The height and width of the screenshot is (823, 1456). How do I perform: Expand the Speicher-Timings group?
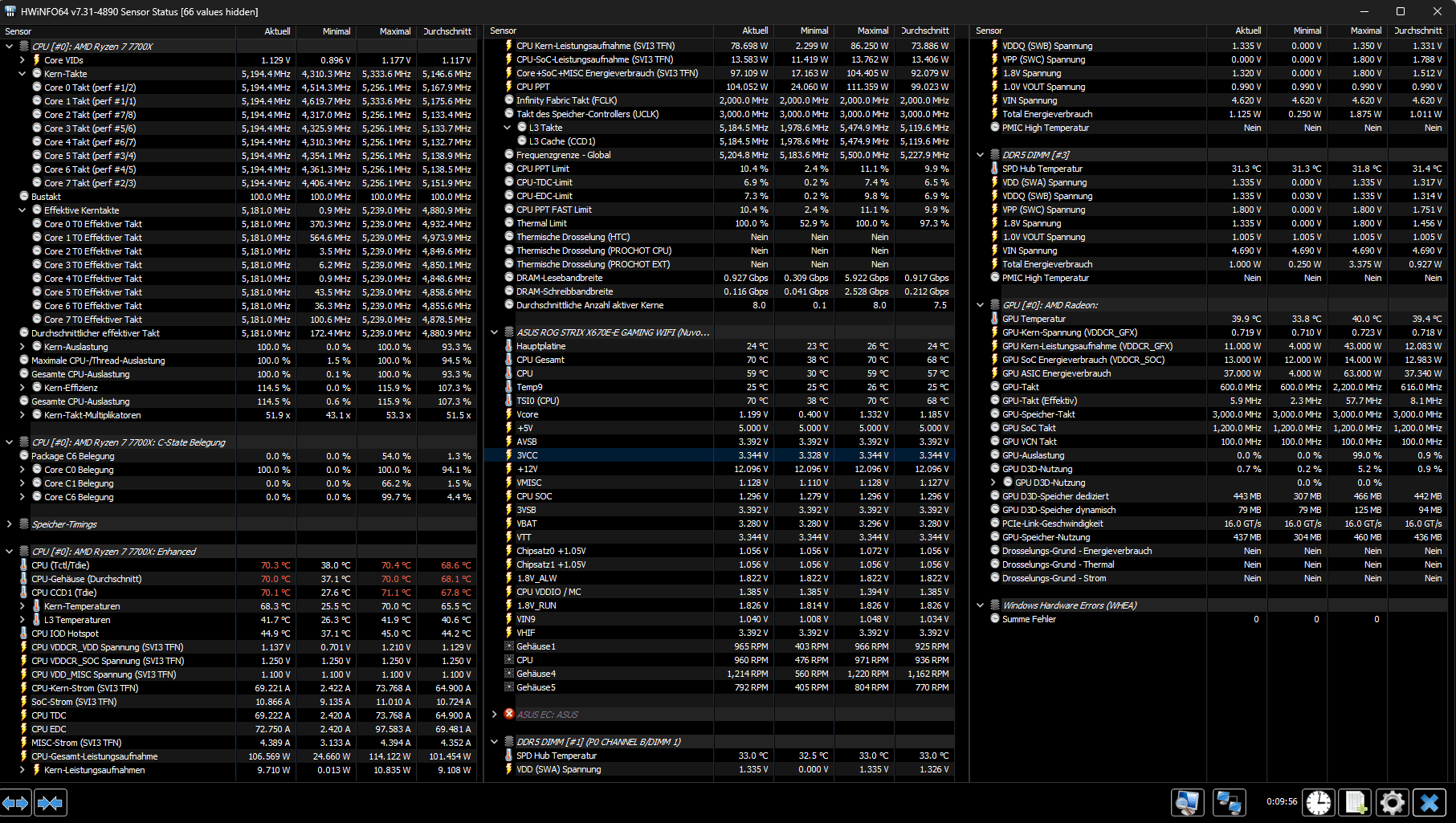click(x=10, y=524)
